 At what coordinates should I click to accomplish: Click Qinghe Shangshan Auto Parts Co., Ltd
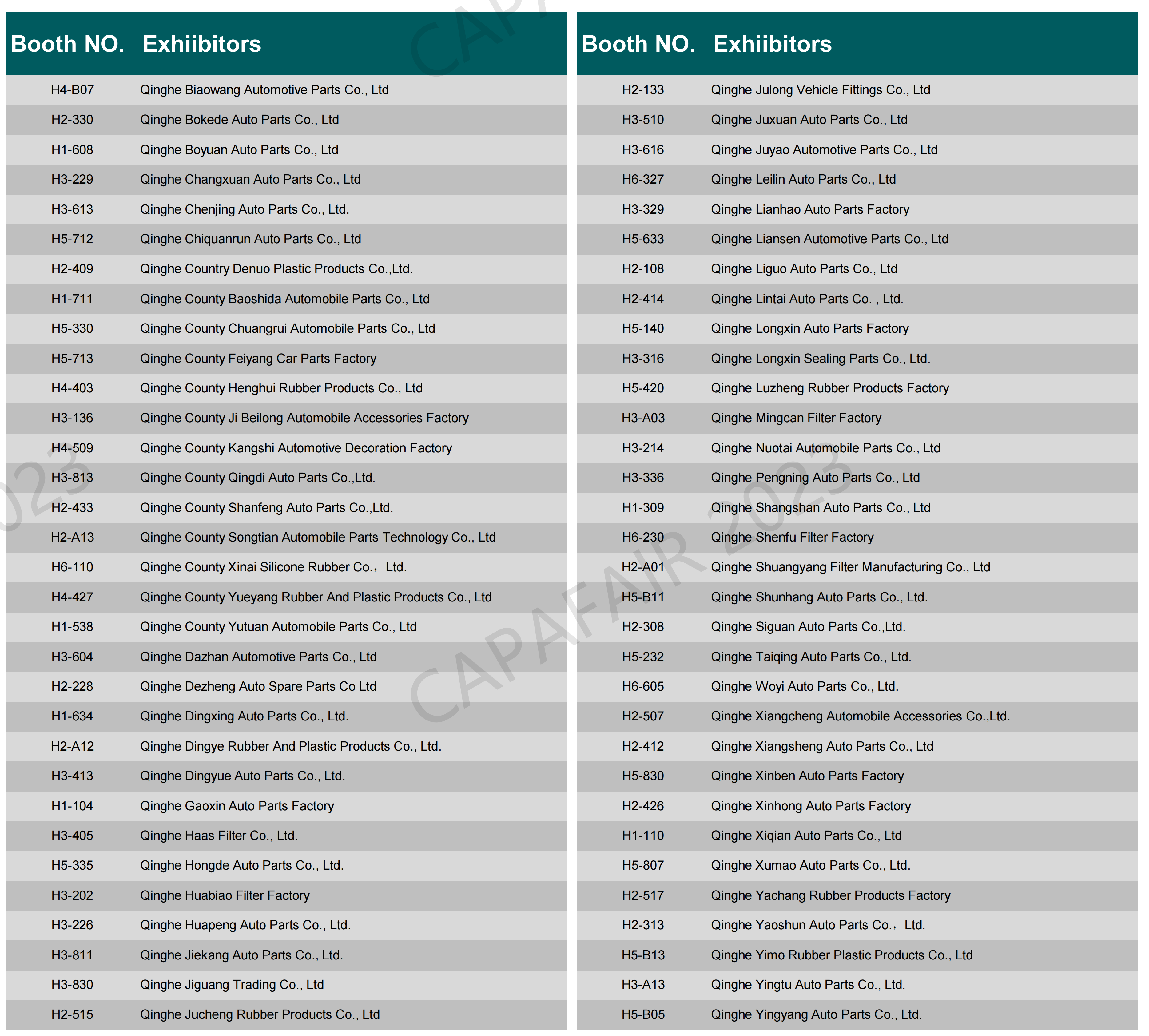click(x=821, y=508)
